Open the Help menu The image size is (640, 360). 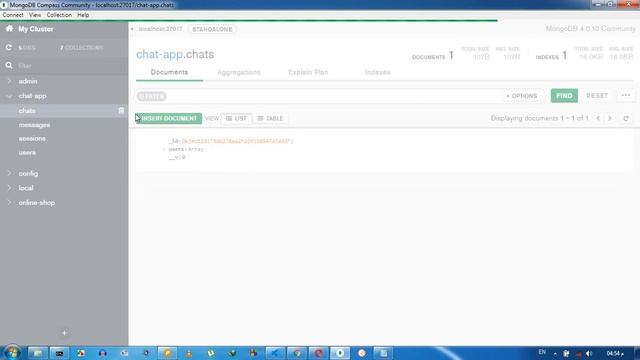pyautogui.click(x=83, y=15)
